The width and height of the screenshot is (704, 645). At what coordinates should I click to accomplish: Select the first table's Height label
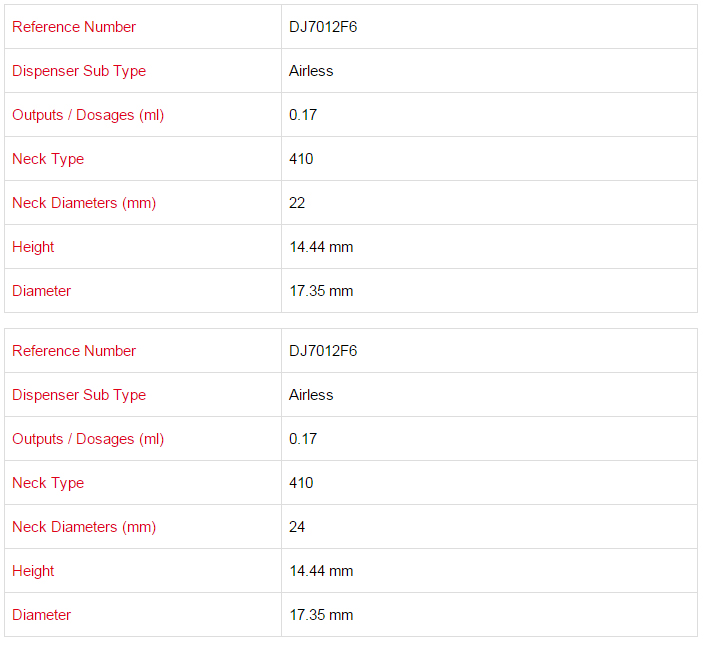[x=33, y=247]
